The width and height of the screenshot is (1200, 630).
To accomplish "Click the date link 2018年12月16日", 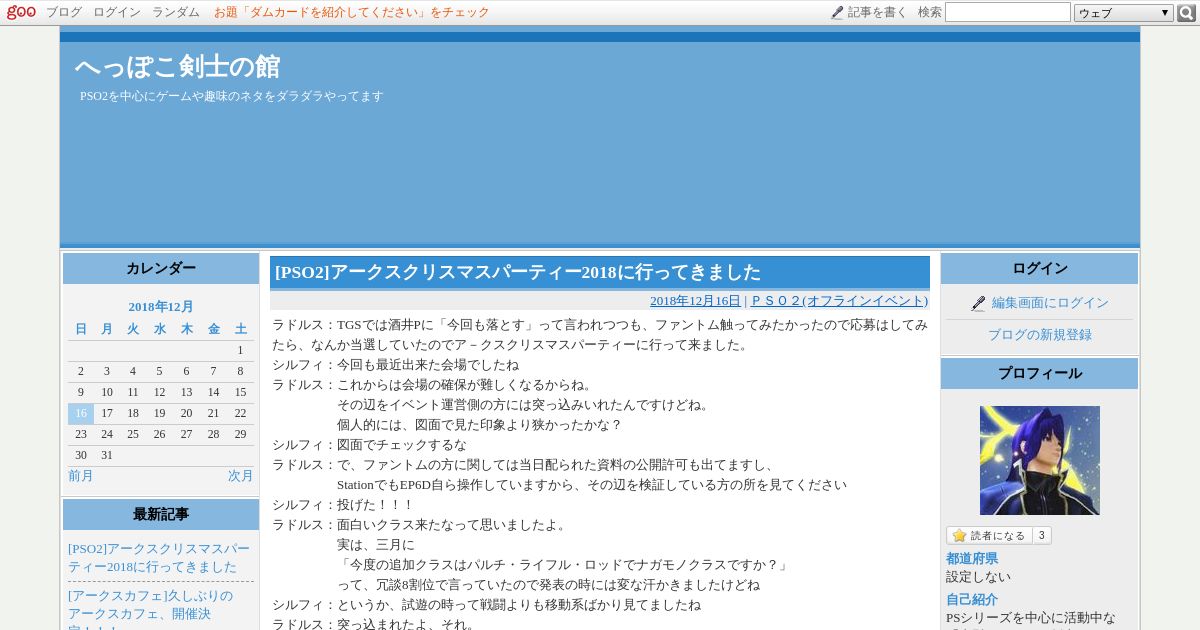I will coord(695,301).
